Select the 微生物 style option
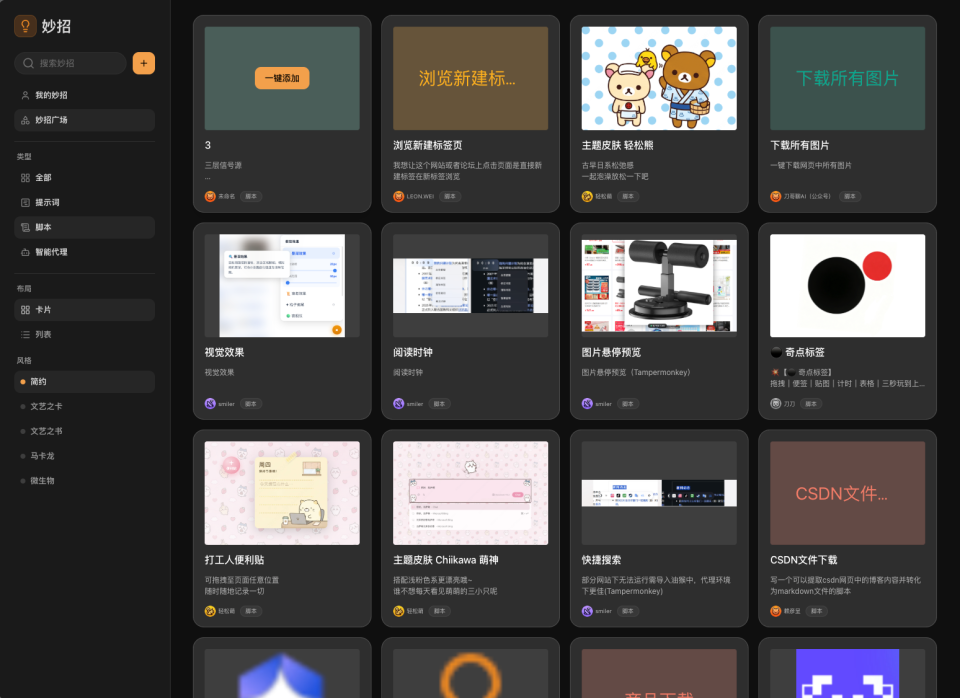The width and height of the screenshot is (960, 698). tap(84, 481)
